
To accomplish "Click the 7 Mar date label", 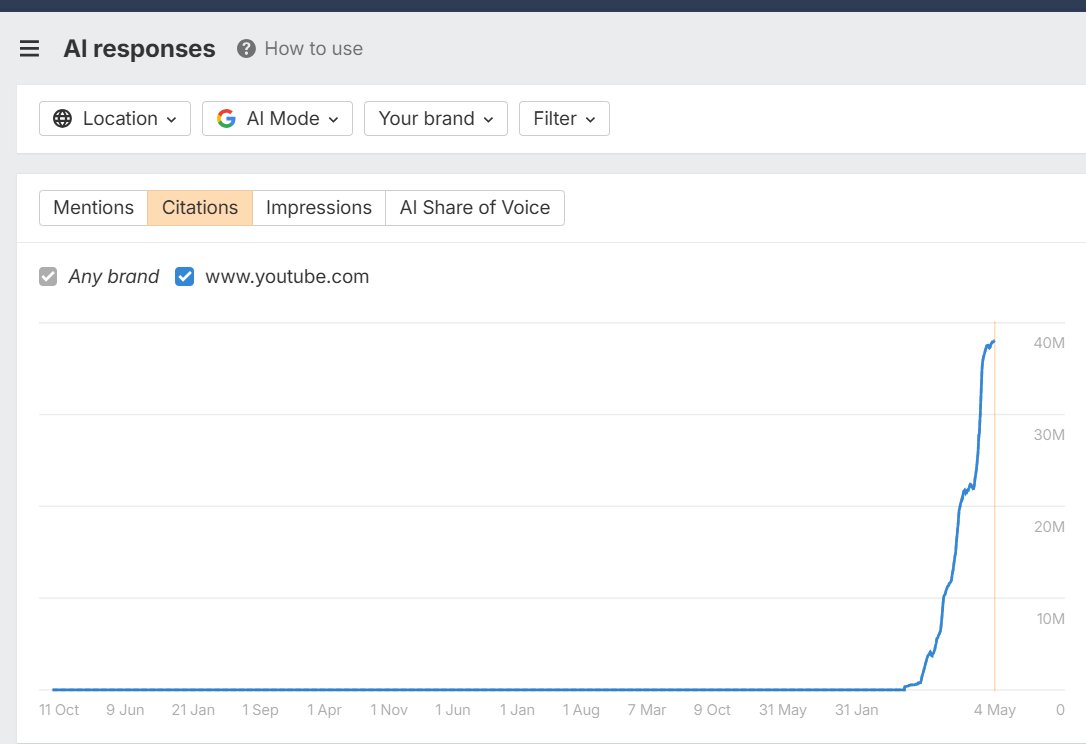I will (x=646, y=710).
